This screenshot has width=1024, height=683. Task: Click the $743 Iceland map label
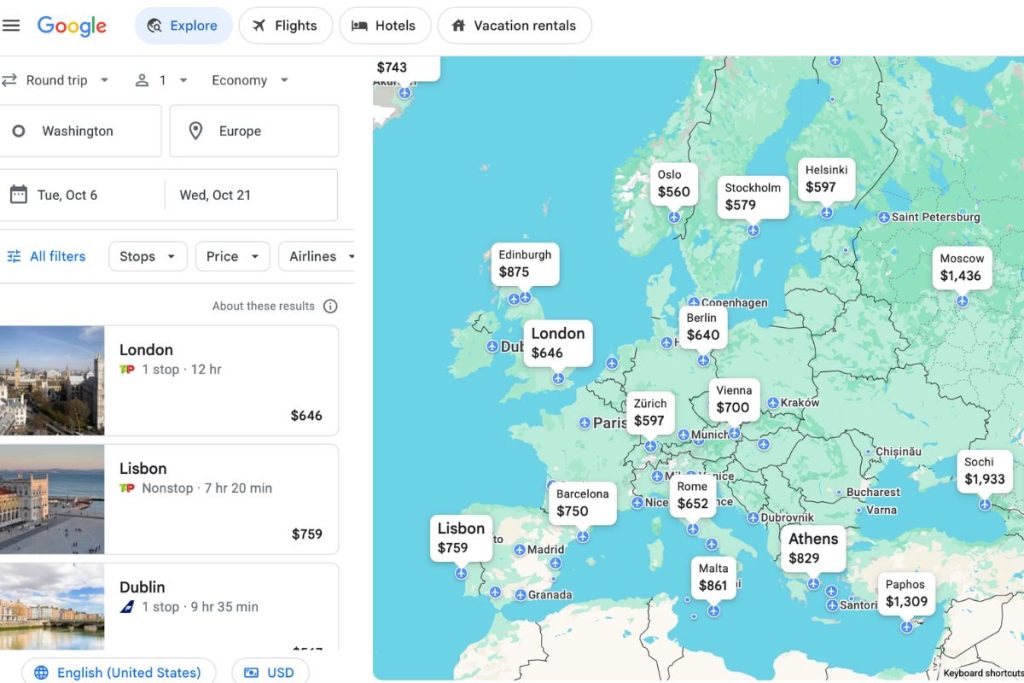click(406, 68)
